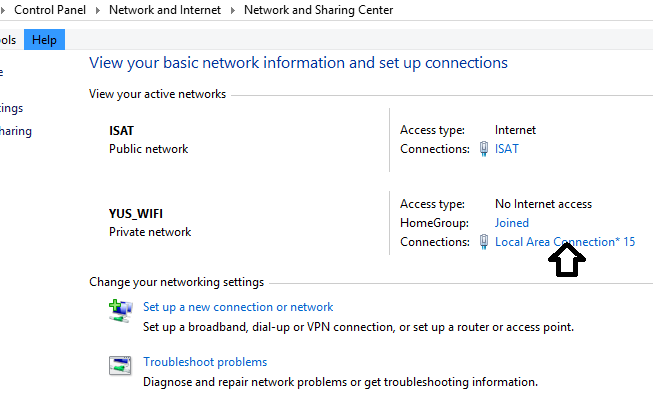Click the ISAT connection signal icon
The height and width of the screenshot is (400, 653).
(484, 149)
